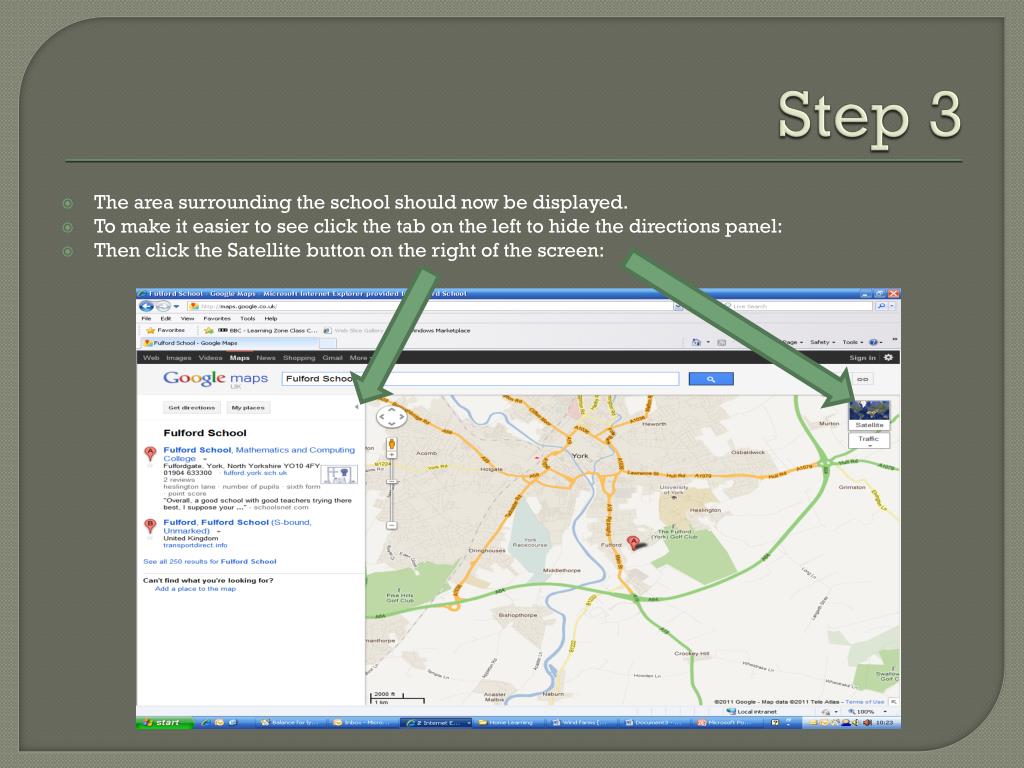Open the recent pages dropdown beside Forward
This screenshot has height=768, width=1024.
176,307
